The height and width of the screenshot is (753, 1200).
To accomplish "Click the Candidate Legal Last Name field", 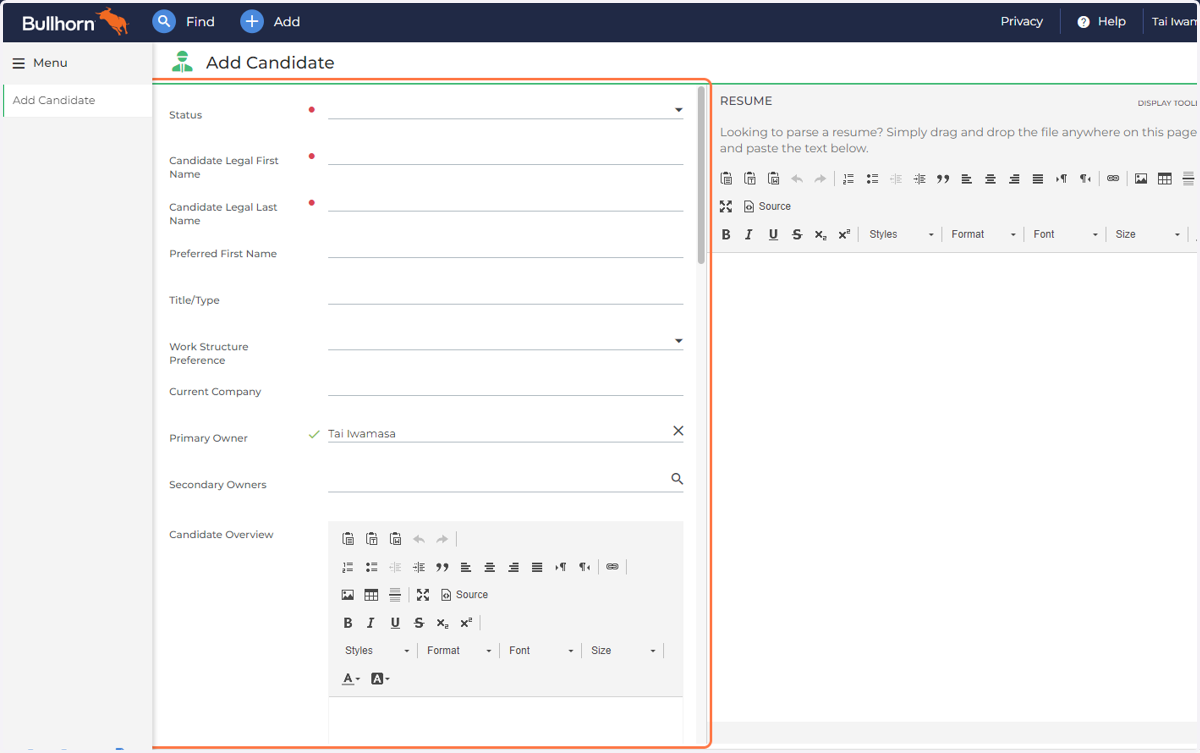I will [506, 201].
